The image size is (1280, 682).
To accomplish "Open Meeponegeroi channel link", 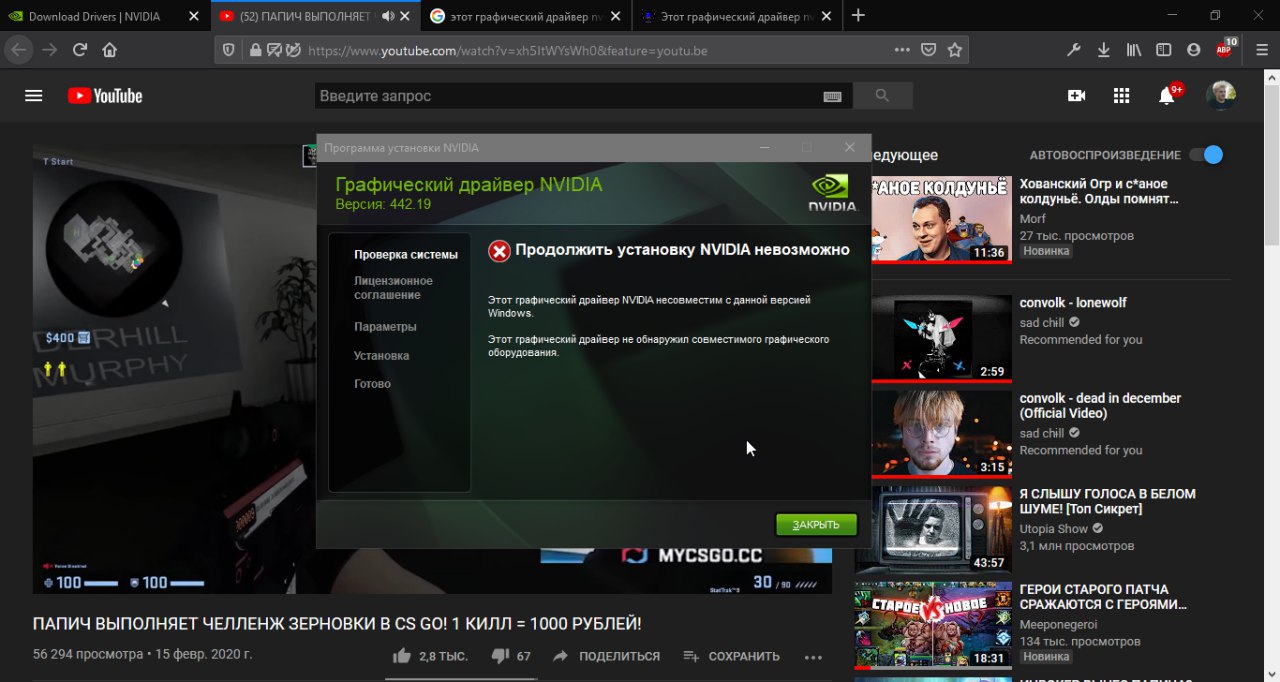I will click(x=1059, y=624).
